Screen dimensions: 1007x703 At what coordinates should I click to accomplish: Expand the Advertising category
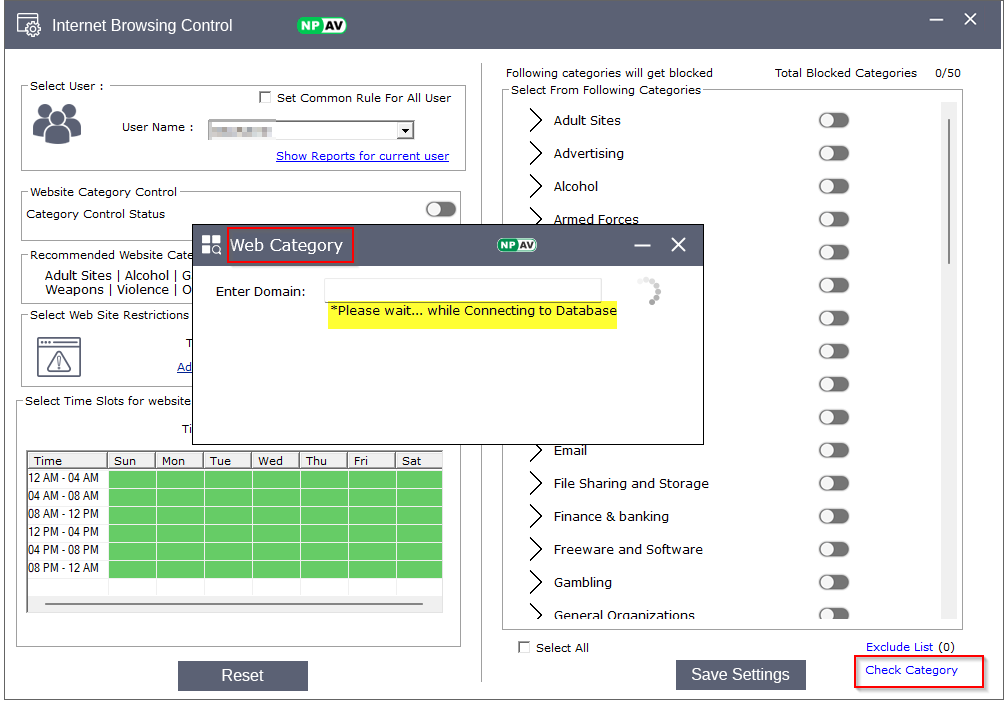click(535, 154)
